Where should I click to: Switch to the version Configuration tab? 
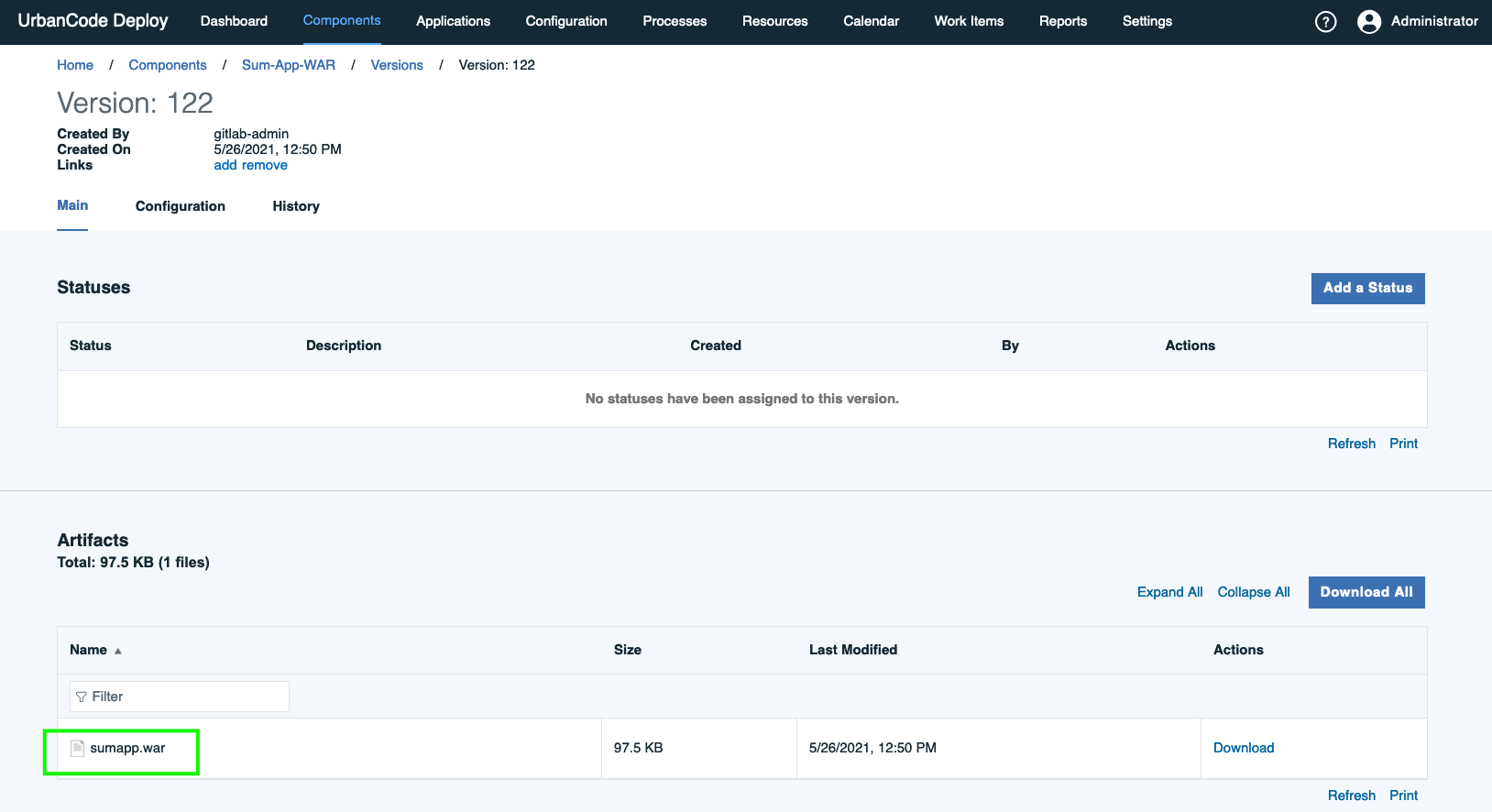(x=181, y=206)
